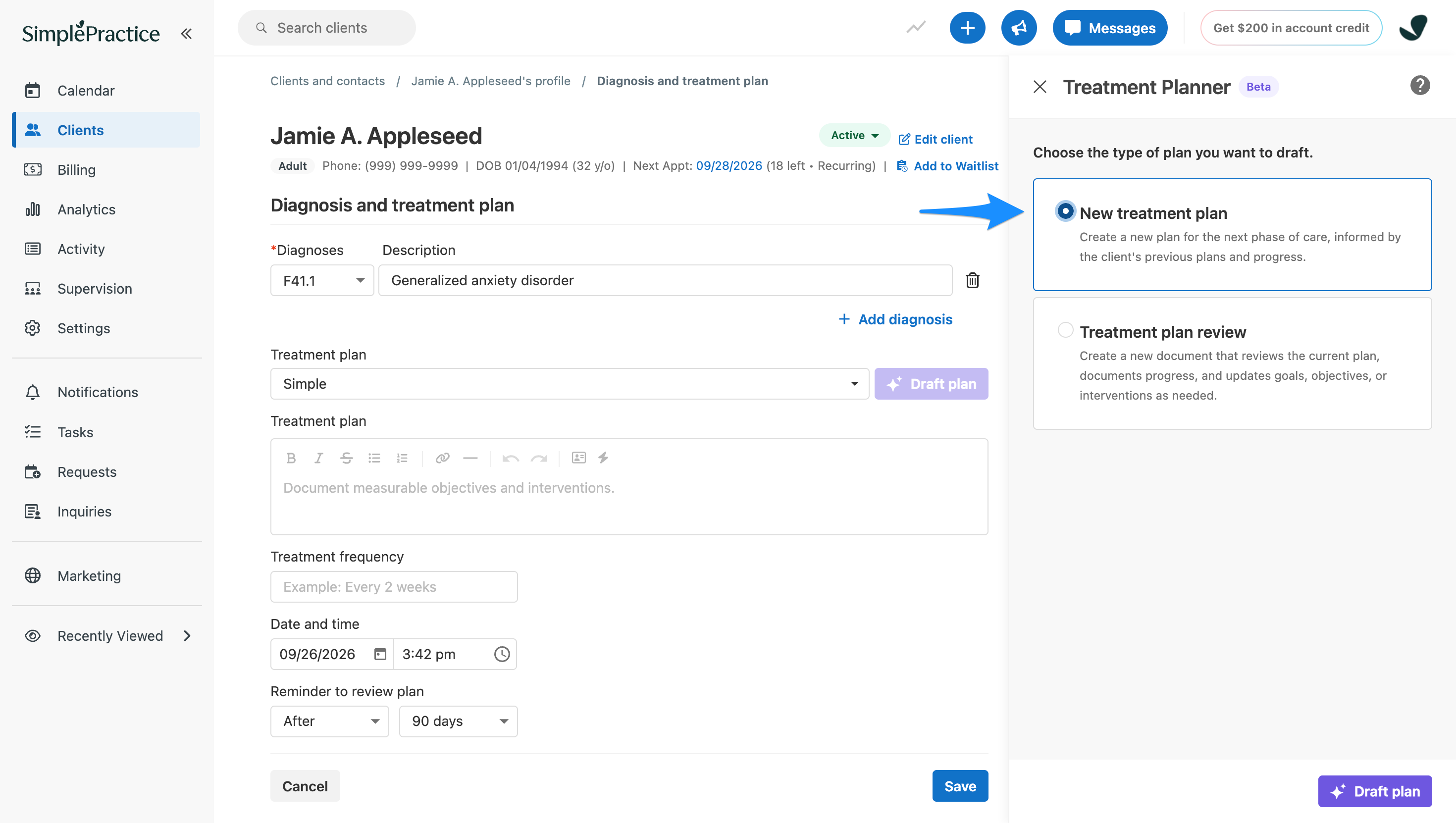Open the F41.1 diagnosis code dropdown

point(321,280)
